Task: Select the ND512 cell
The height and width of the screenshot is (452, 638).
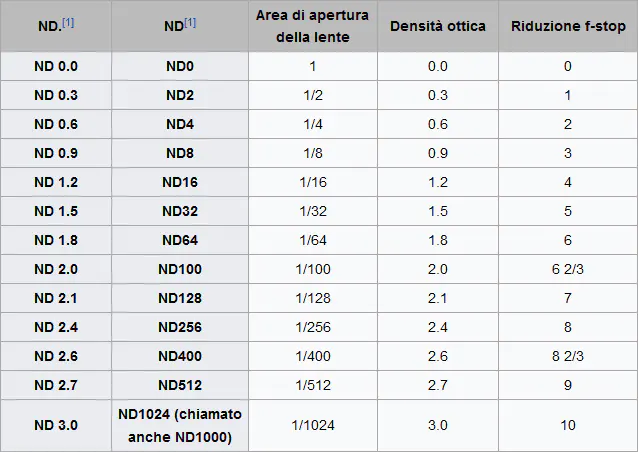Action: [180, 385]
